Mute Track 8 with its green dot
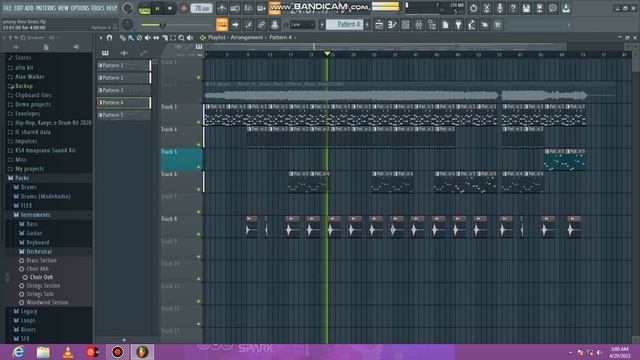 [x=199, y=234]
